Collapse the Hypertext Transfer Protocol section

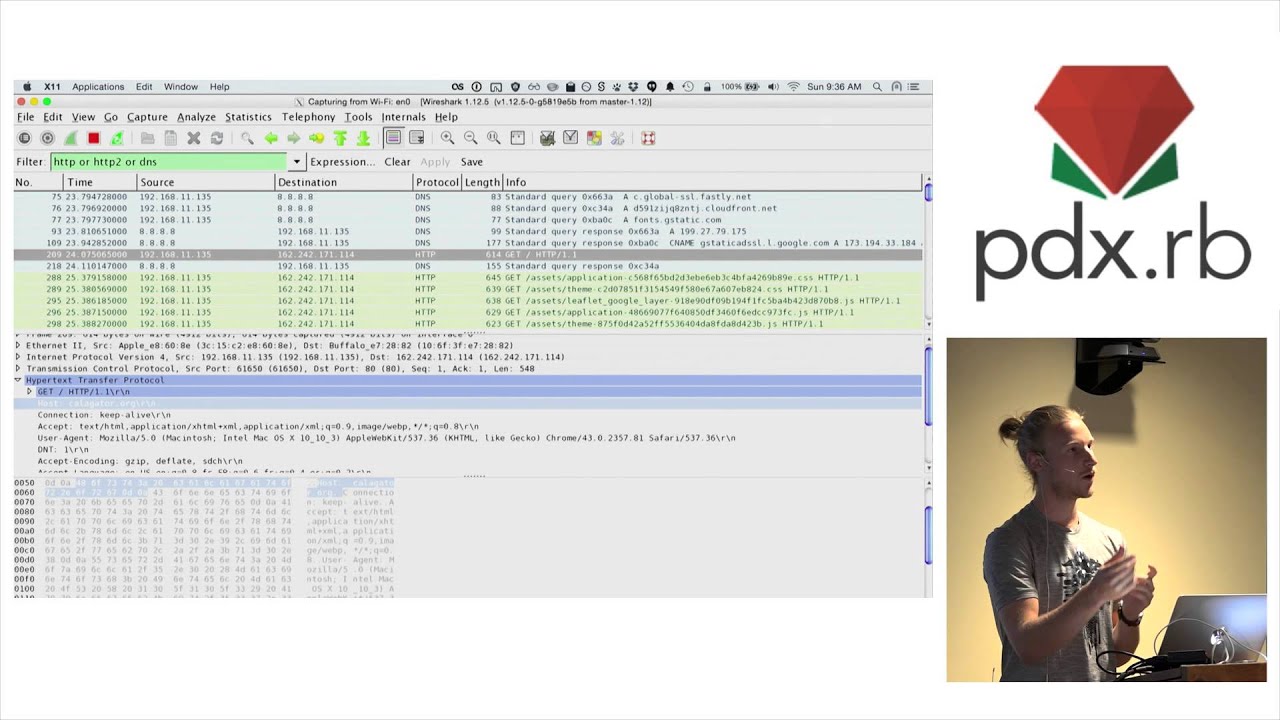18,380
